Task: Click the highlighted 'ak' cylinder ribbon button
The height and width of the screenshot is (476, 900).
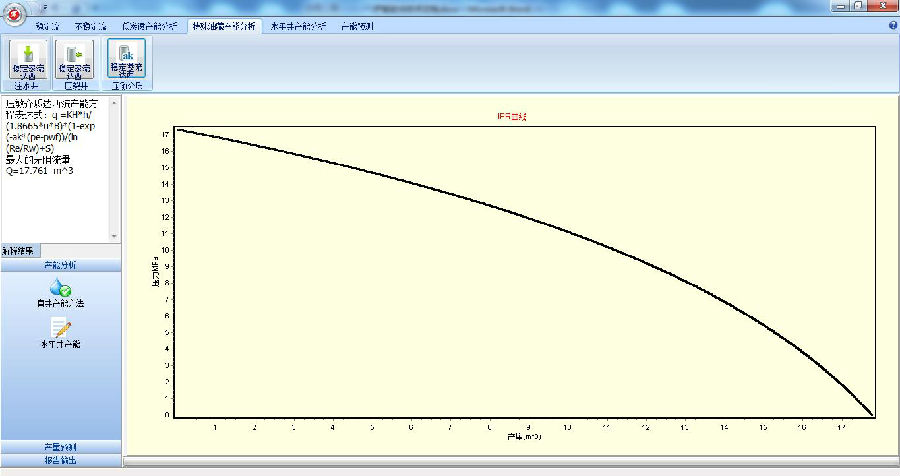Action: click(x=126, y=59)
